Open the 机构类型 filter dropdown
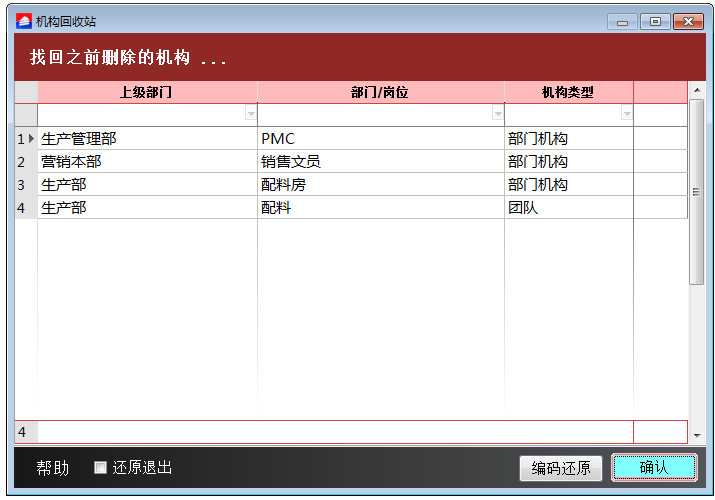715x500 pixels. (627, 113)
